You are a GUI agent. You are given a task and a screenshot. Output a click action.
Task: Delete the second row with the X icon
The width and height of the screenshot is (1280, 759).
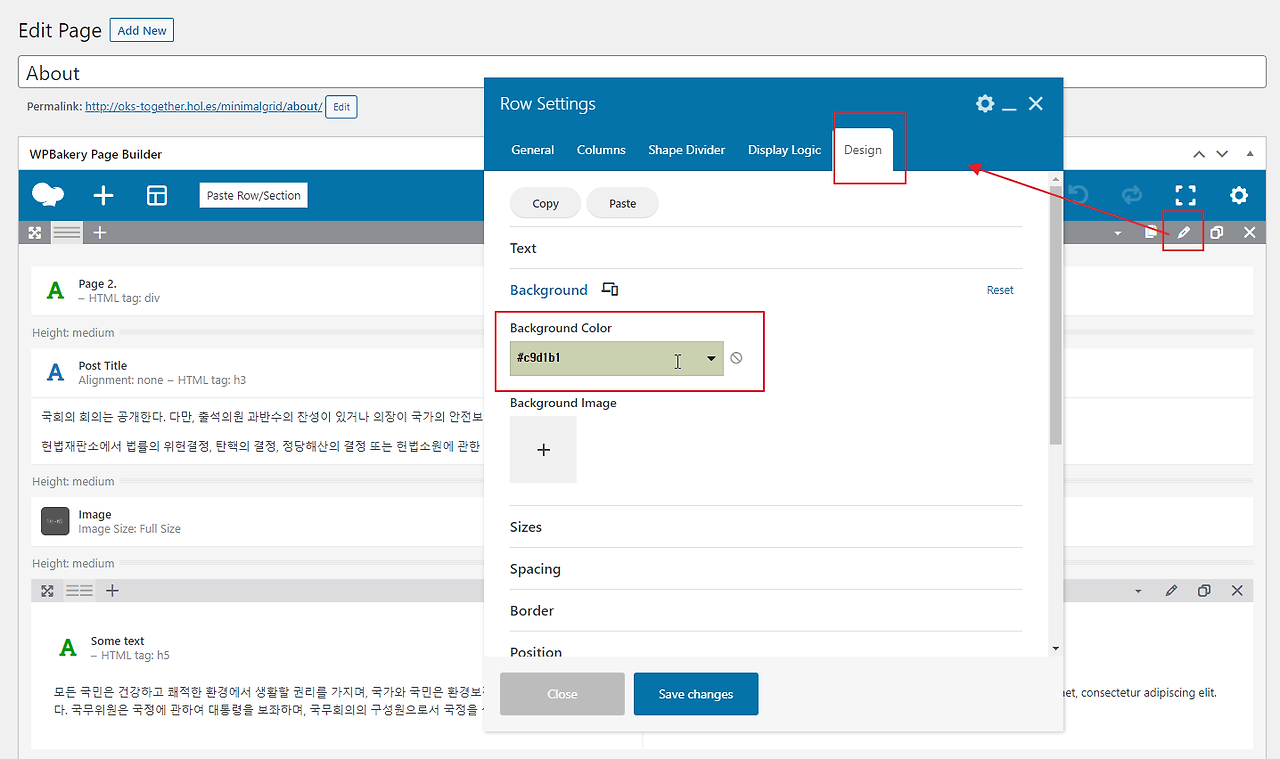point(1237,591)
